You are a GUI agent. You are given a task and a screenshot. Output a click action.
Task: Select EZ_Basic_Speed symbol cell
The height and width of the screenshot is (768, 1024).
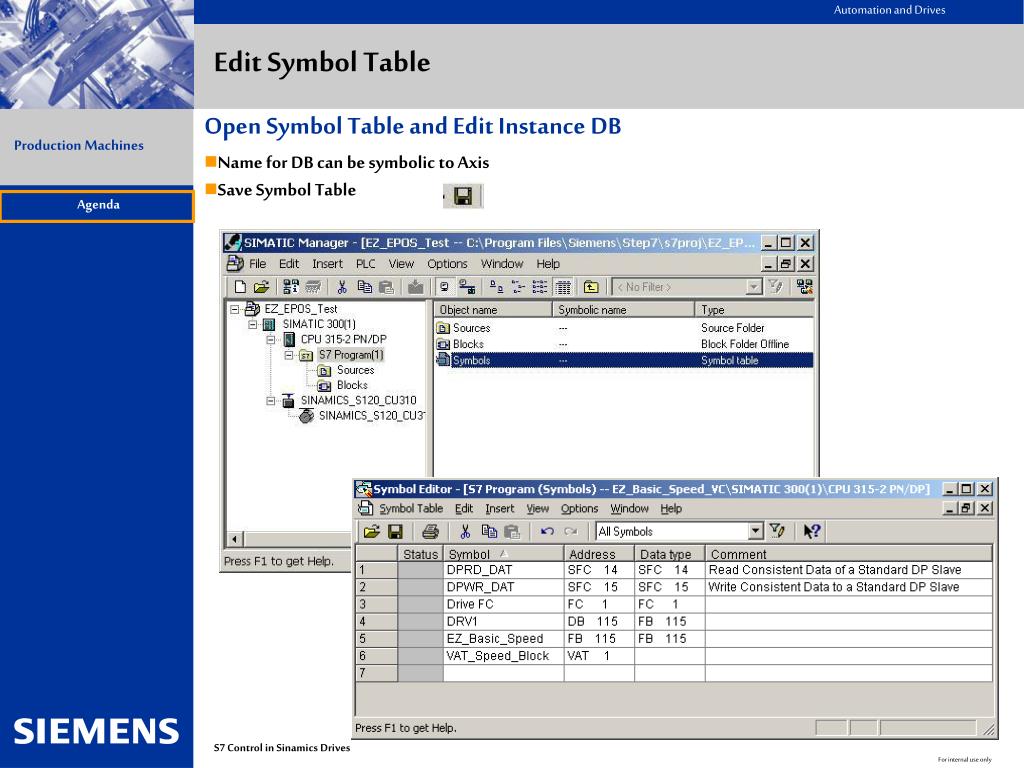[x=504, y=639]
